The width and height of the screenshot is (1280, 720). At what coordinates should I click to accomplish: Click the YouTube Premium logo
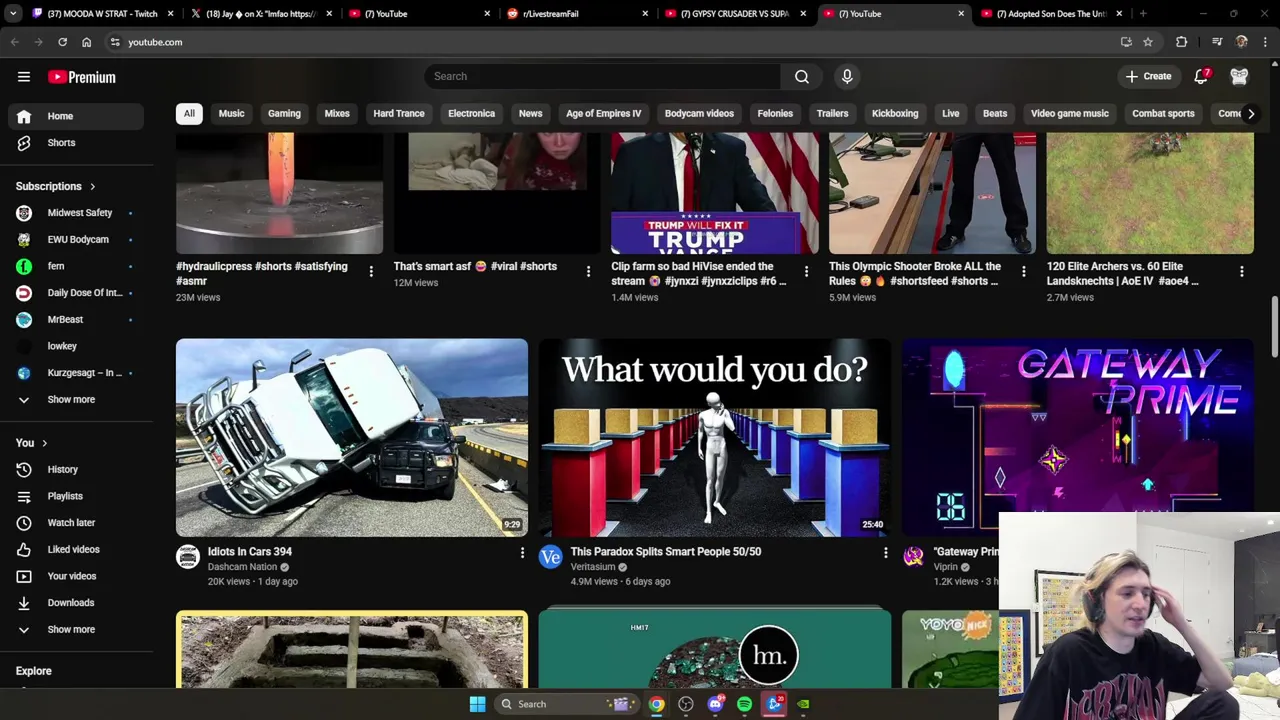pyautogui.click(x=82, y=77)
